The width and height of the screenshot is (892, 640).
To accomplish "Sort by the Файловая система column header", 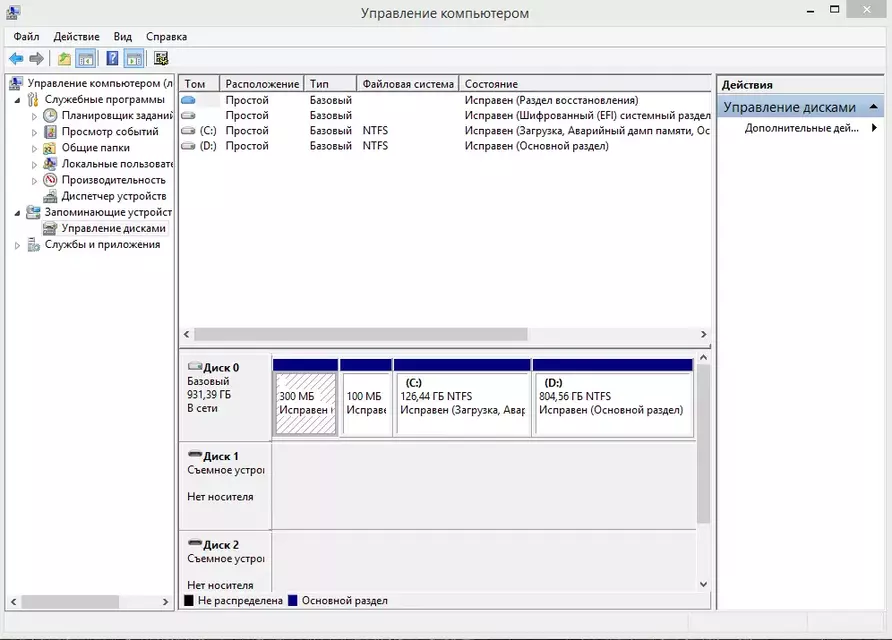I will (x=408, y=84).
